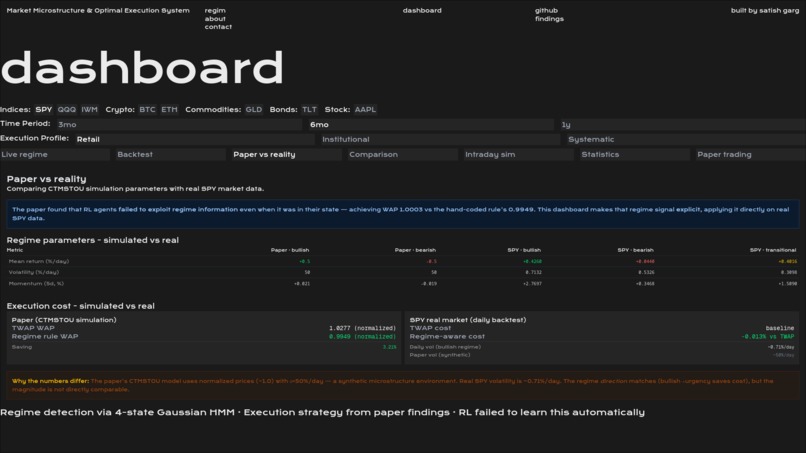Open the github link
This screenshot has width=806, height=453.
click(x=546, y=10)
